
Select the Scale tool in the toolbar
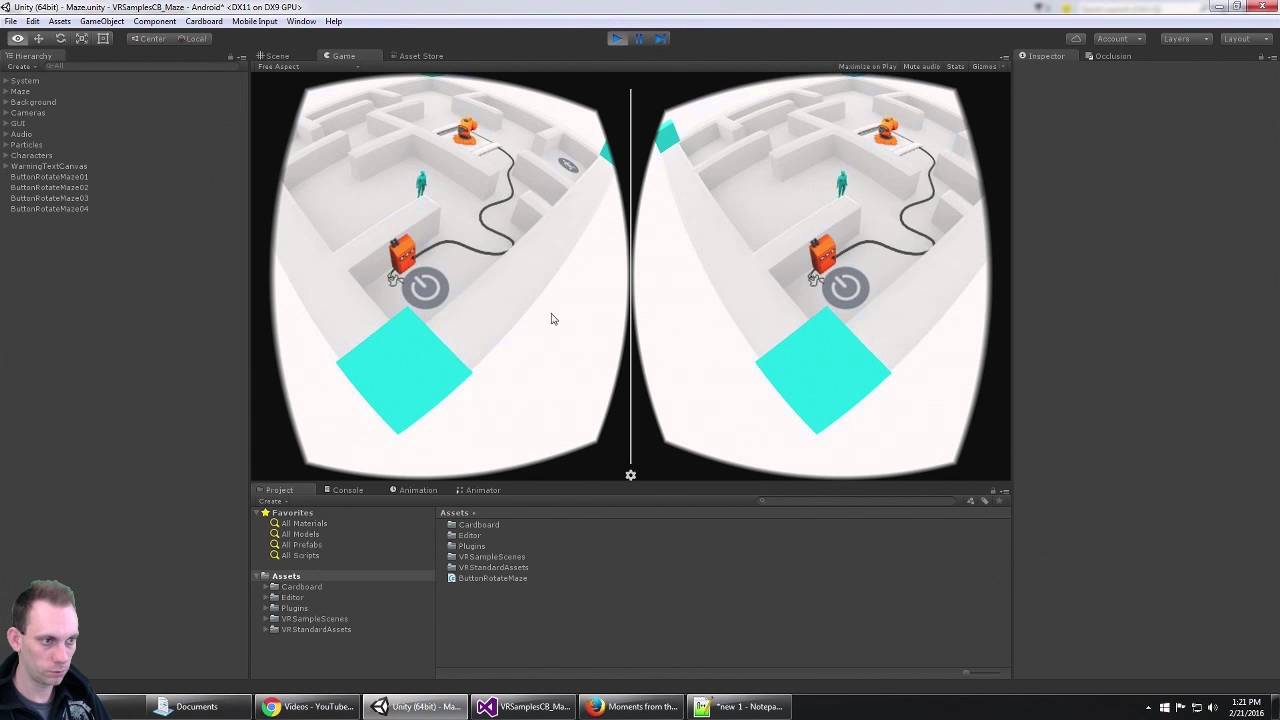pyautogui.click(x=83, y=38)
